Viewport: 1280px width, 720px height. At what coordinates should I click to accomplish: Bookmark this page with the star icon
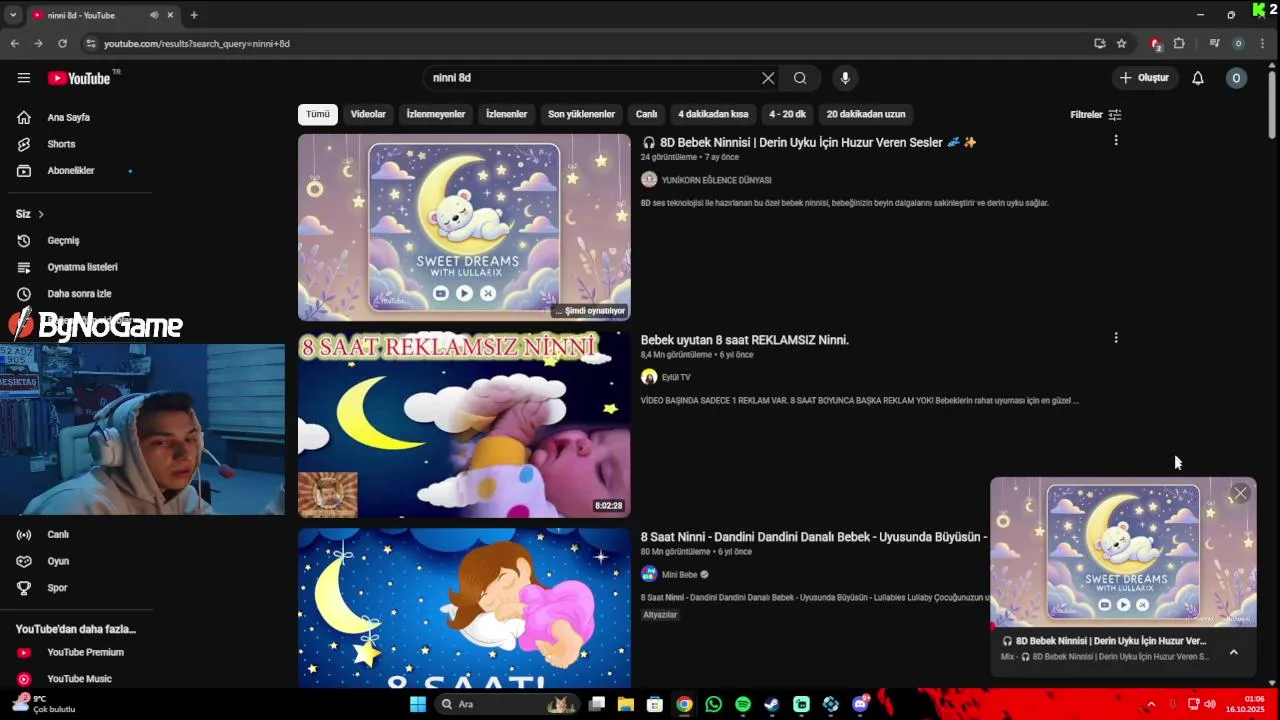(x=1122, y=43)
